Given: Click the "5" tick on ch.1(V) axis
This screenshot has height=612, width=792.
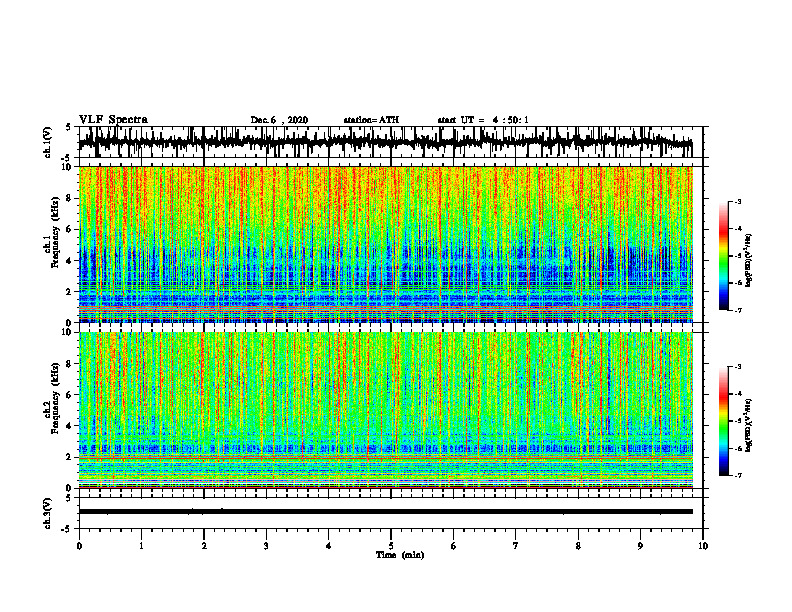Looking at the screenshot, I should coord(68,128).
